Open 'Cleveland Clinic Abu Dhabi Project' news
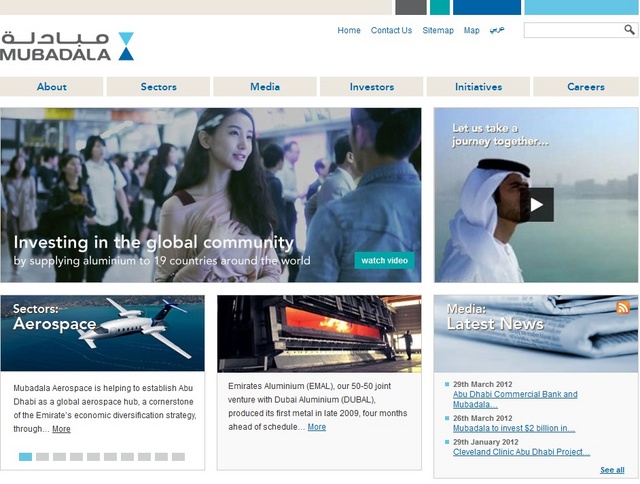640x484 pixels. [521, 452]
